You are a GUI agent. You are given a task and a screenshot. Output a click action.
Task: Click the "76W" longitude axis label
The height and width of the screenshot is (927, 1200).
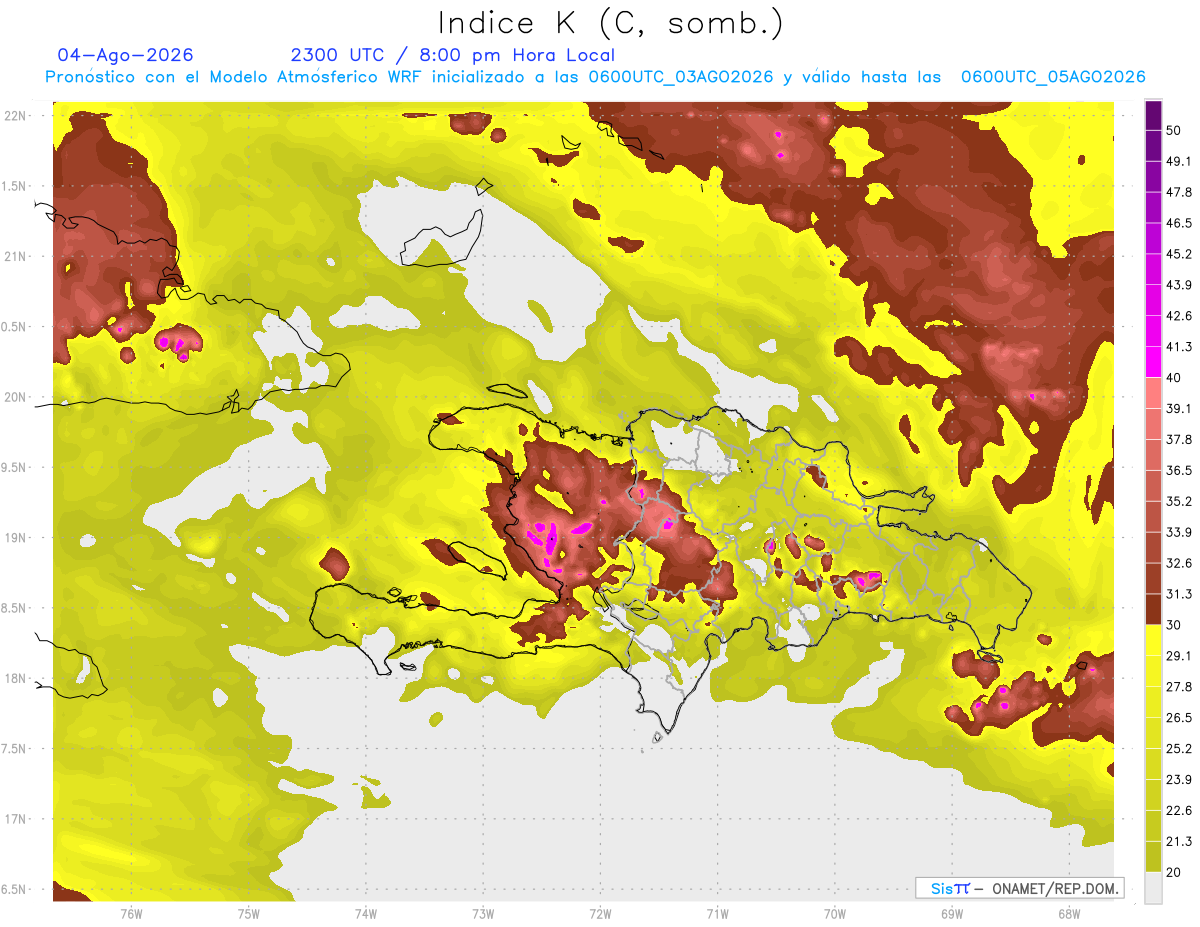[131, 914]
